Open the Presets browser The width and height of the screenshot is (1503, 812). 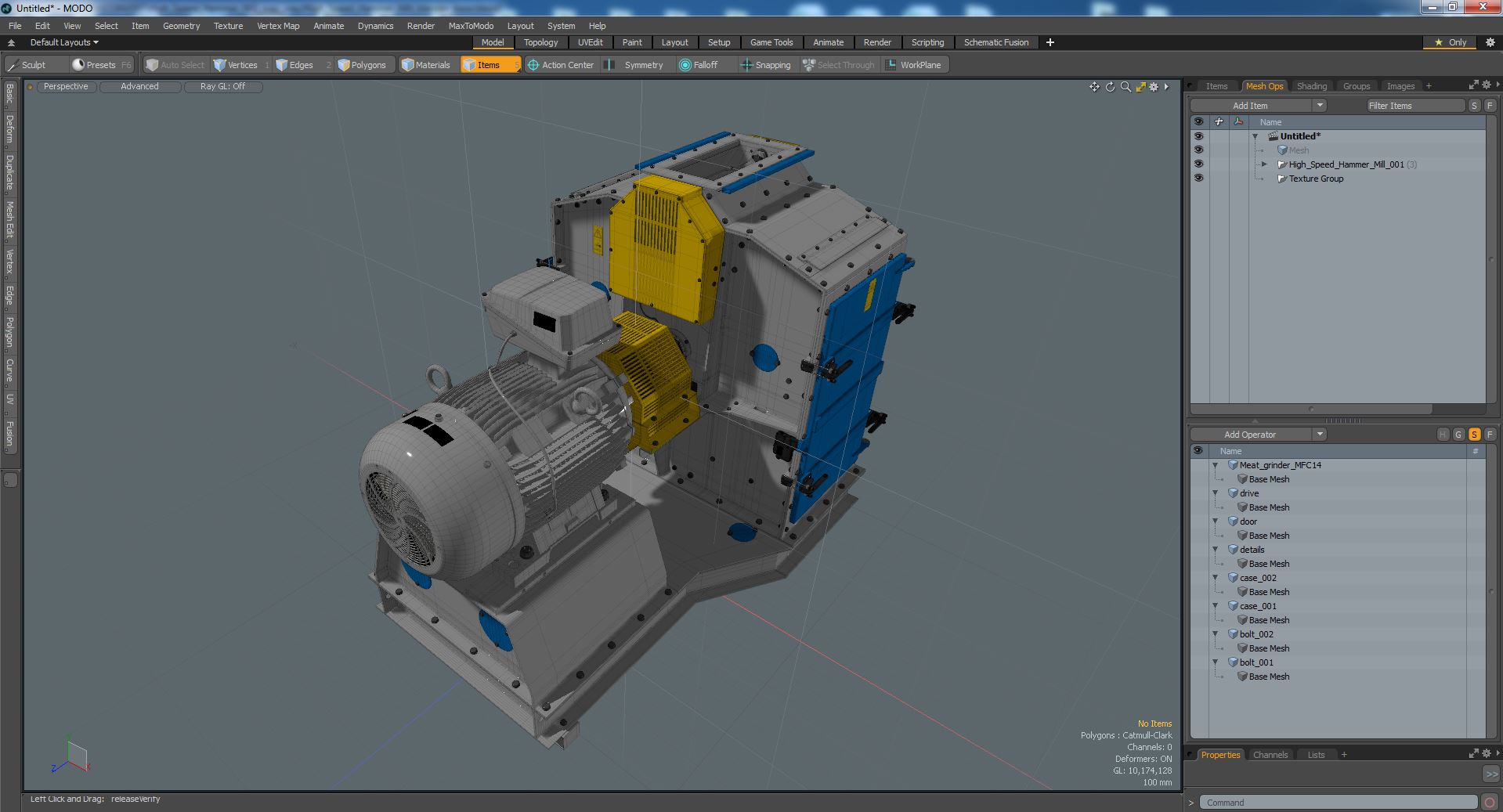[102, 65]
